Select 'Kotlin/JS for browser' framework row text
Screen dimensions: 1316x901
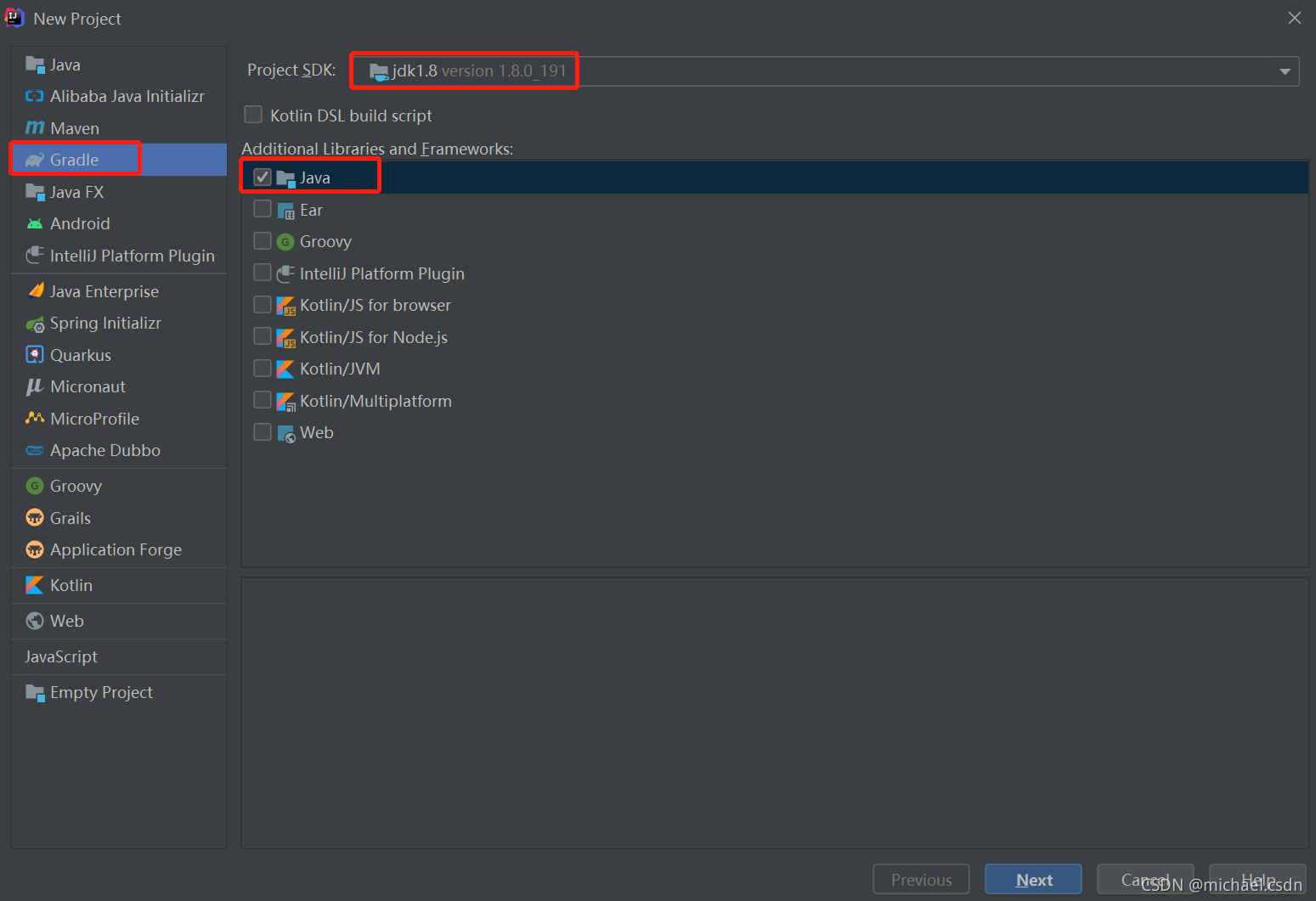pos(376,305)
